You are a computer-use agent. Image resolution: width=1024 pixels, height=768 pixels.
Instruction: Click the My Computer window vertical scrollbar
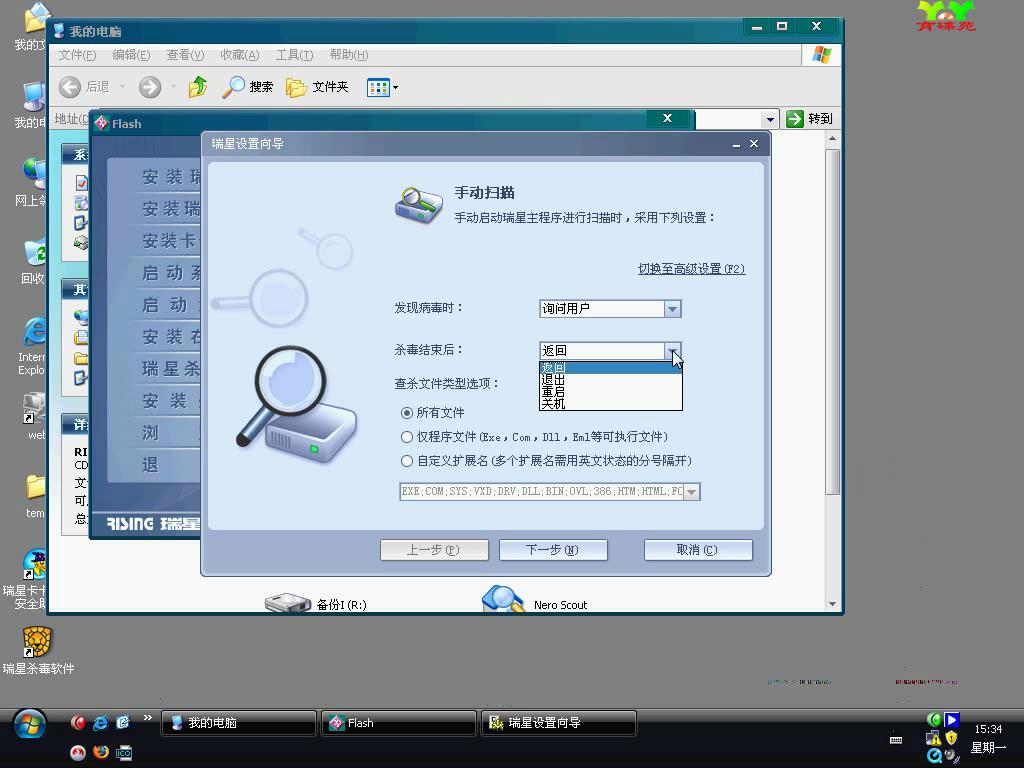tap(832, 320)
